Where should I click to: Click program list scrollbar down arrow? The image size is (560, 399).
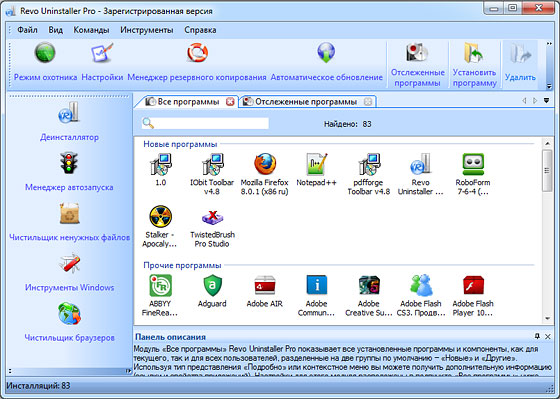(x=548, y=318)
